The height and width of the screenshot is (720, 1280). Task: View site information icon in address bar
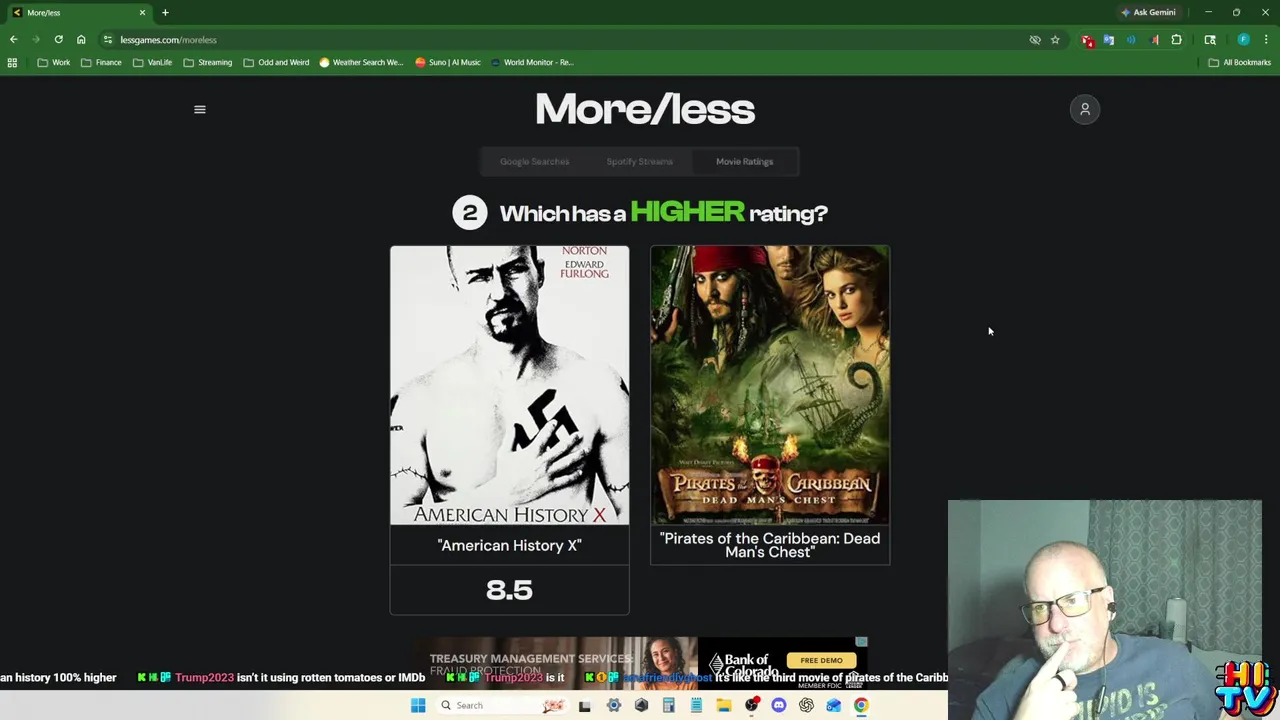(108, 40)
